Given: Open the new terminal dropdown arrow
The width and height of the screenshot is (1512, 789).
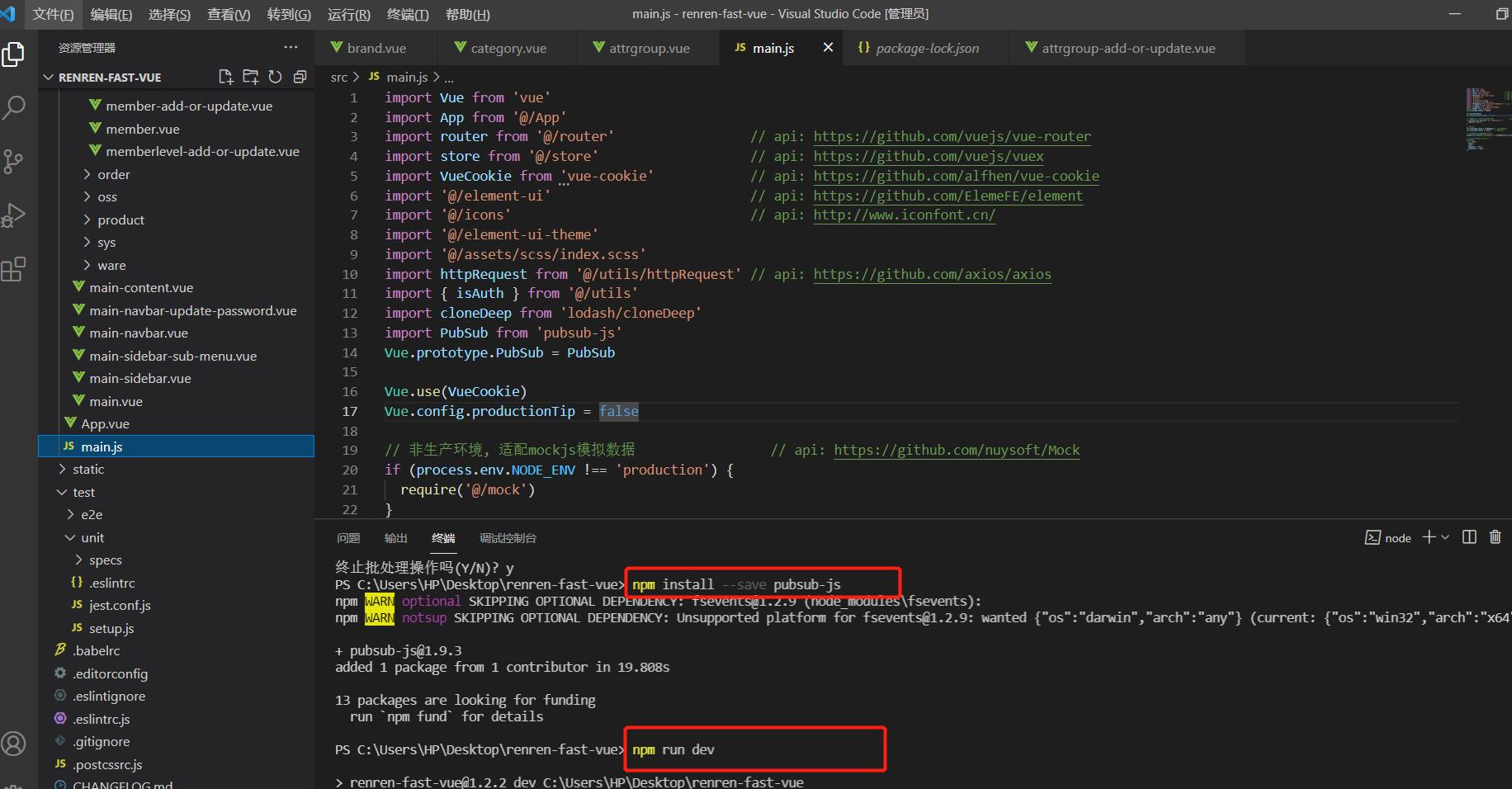Looking at the screenshot, I should (1444, 537).
